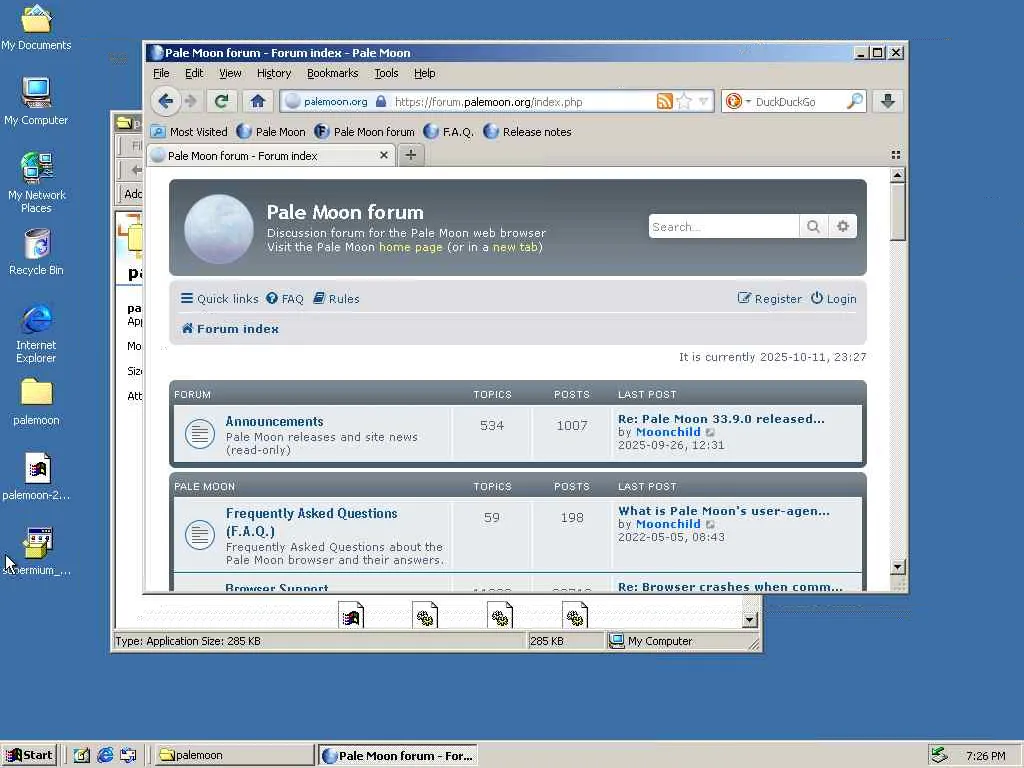This screenshot has width=1024, height=768.
Task: Click the Register link
Action: (x=769, y=298)
